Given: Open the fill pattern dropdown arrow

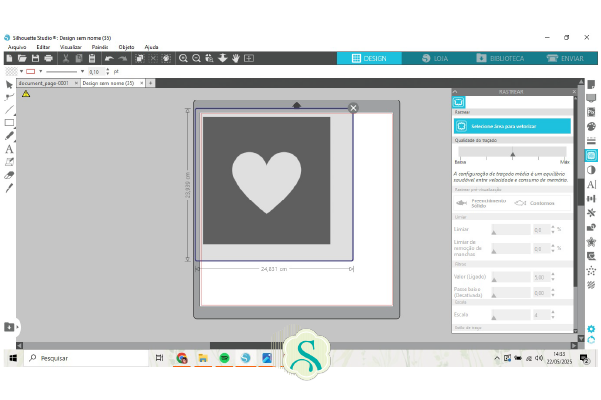Looking at the screenshot, I should 21,71.
